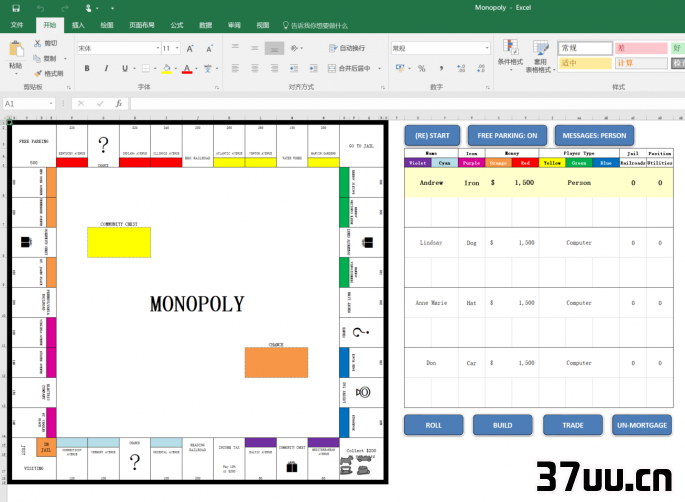Switch to the Insert tab
The height and width of the screenshot is (502, 685).
78,25
